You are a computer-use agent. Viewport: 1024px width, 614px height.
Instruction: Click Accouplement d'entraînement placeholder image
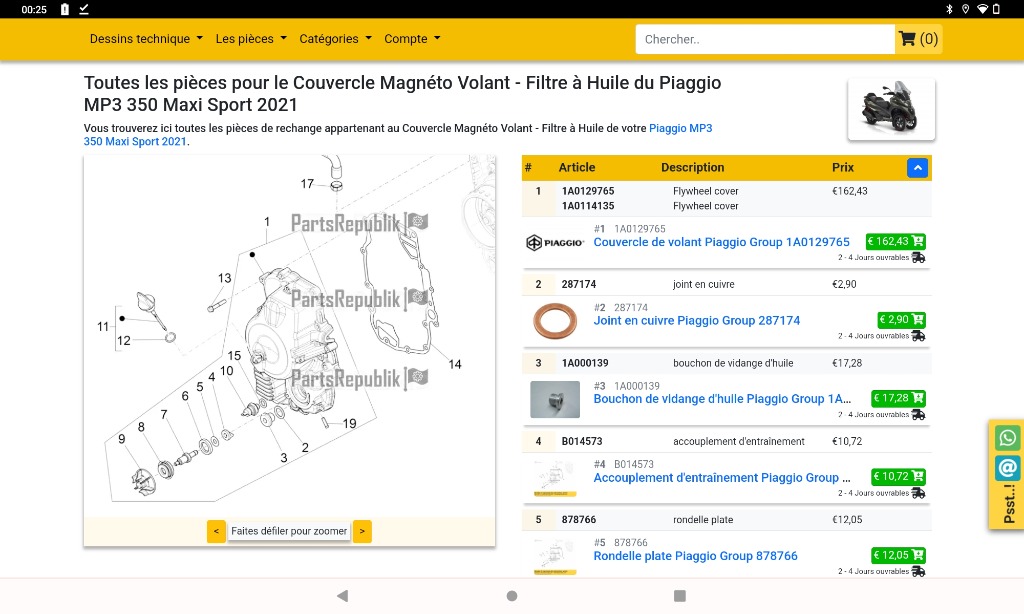(x=554, y=477)
